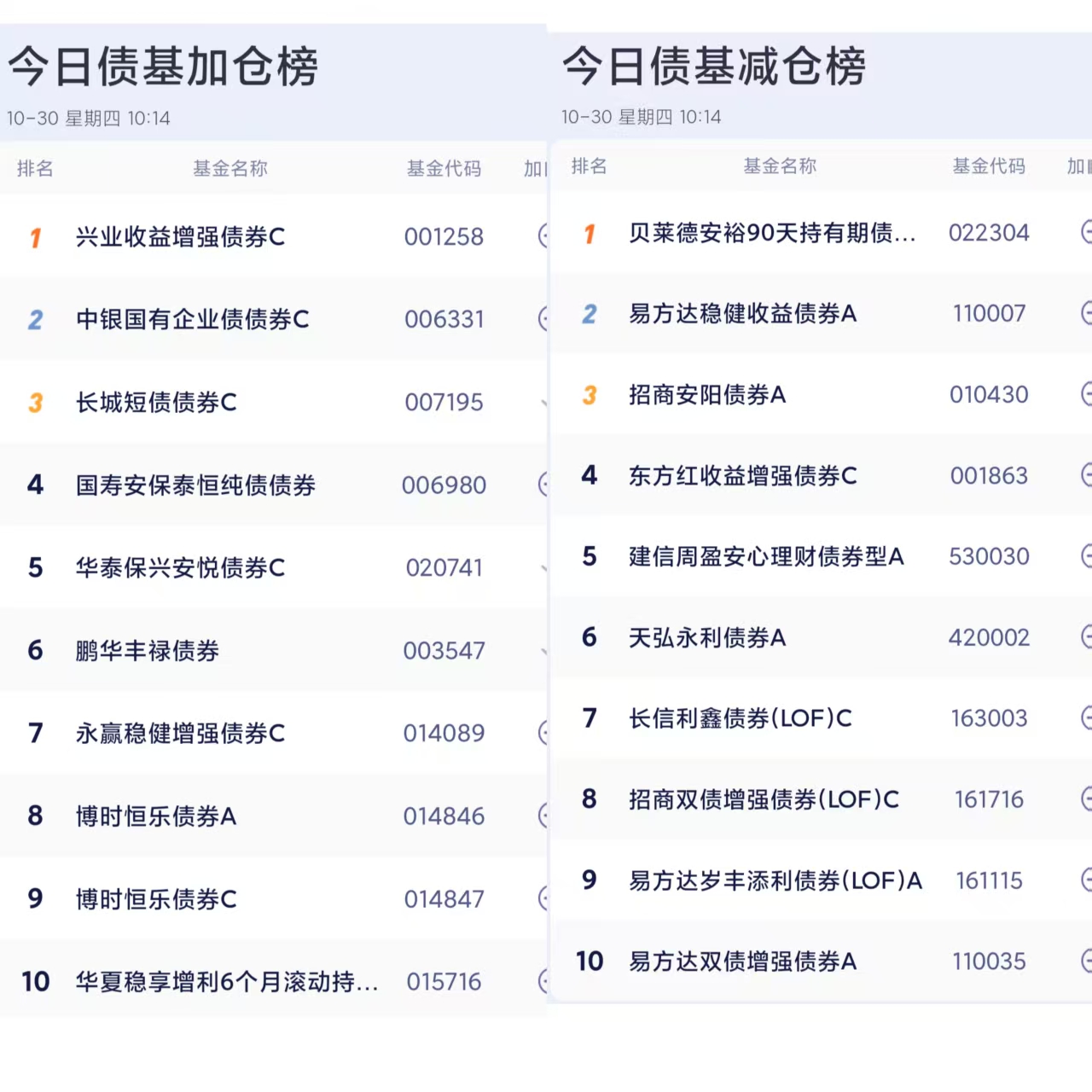1092x1092 pixels.
Task: Click 基金代码 header in the 加仓榜 table
Action: 444,169
